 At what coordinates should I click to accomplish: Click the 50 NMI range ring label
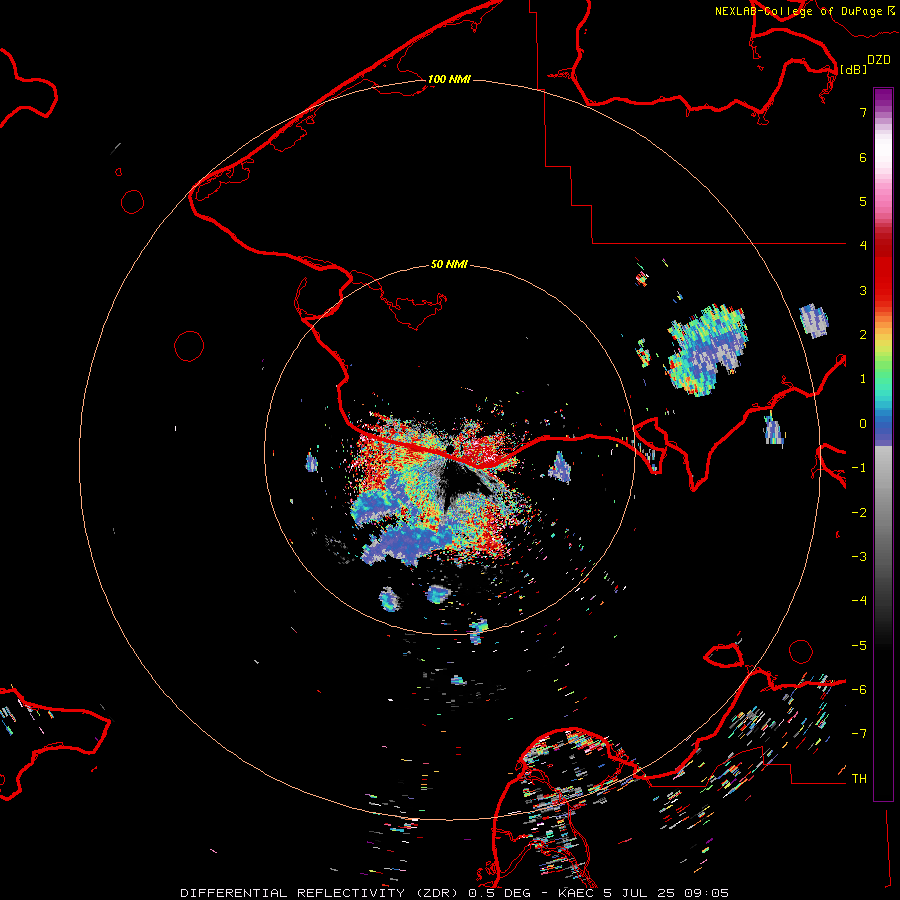coord(449,264)
